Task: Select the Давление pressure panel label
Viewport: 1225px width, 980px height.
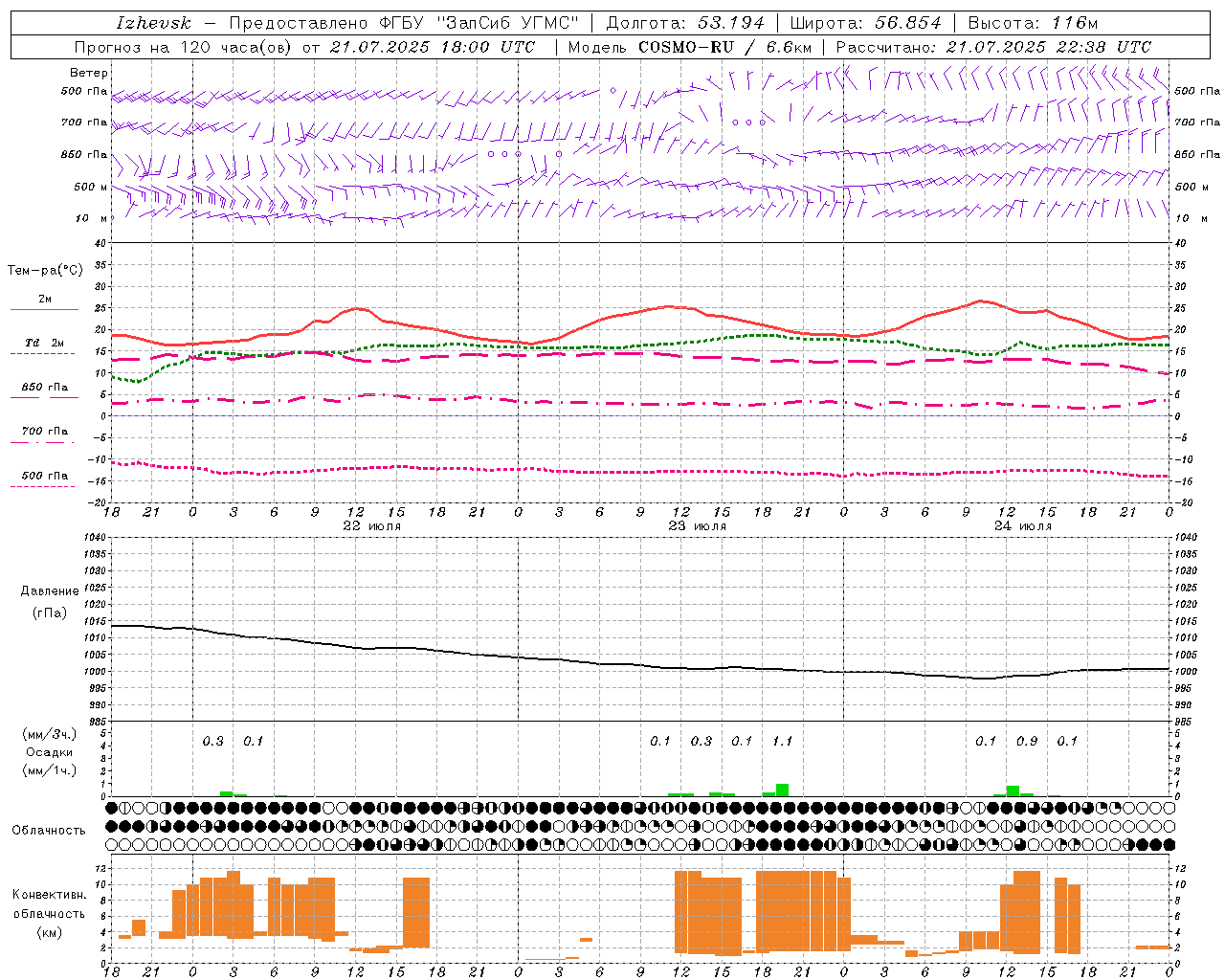Action: coord(49,591)
